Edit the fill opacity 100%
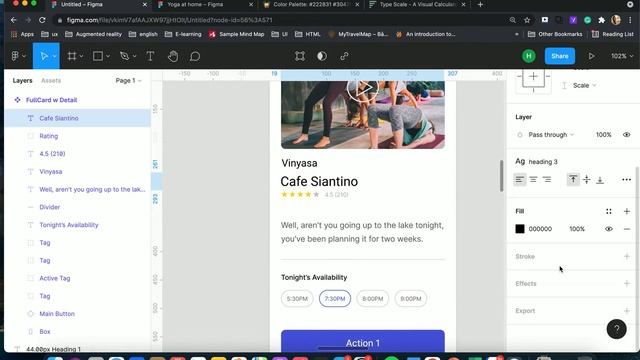640x360 pixels. 577,229
